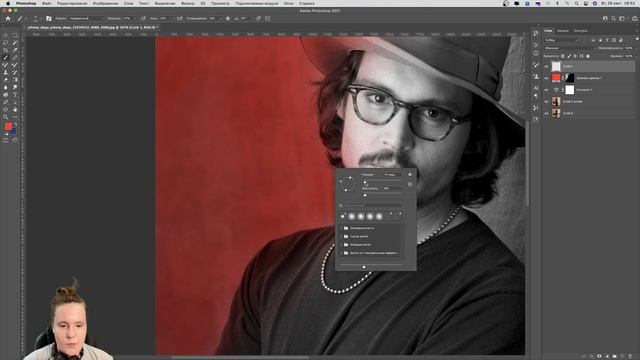Open the Справка menu
Screen dimensions: 640x360
coord(307,3)
